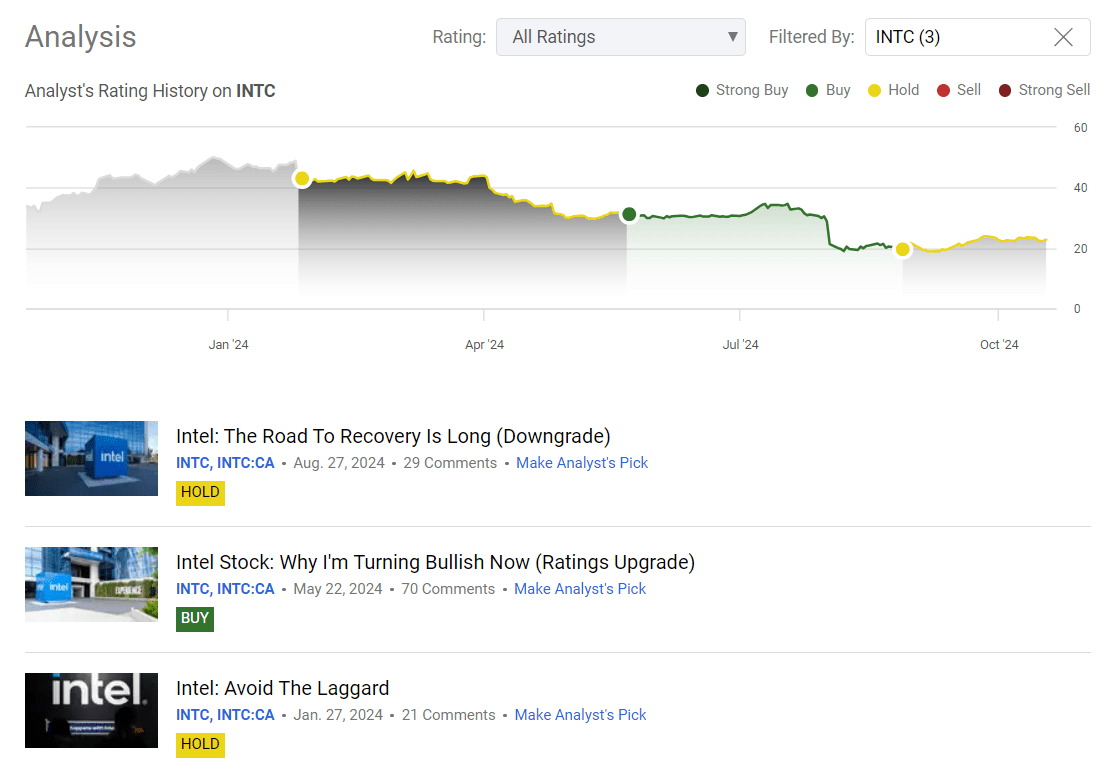Open the blue Intel cube thumbnail for Recovery article

click(91, 458)
